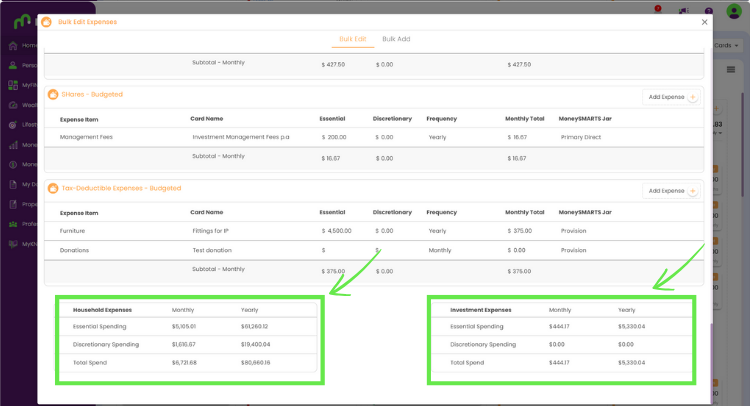Click investment essential monthly $444.17
750x406 pixels.
tap(559, 327)
